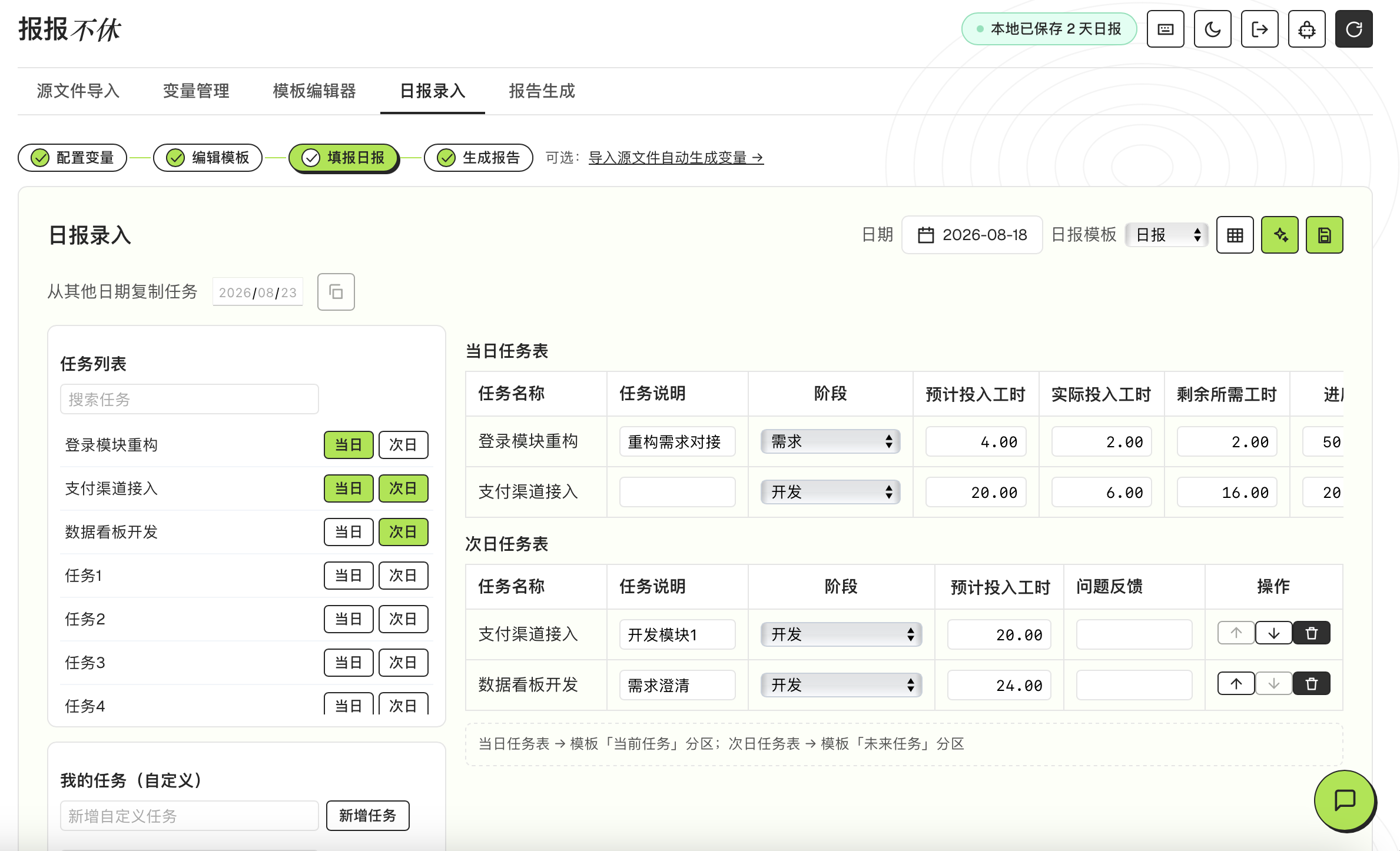Delete 数据看板开发 row in next-day table
This screenshot has width=1400, height=851.
pyautogui.click(x=1311, y=684)
